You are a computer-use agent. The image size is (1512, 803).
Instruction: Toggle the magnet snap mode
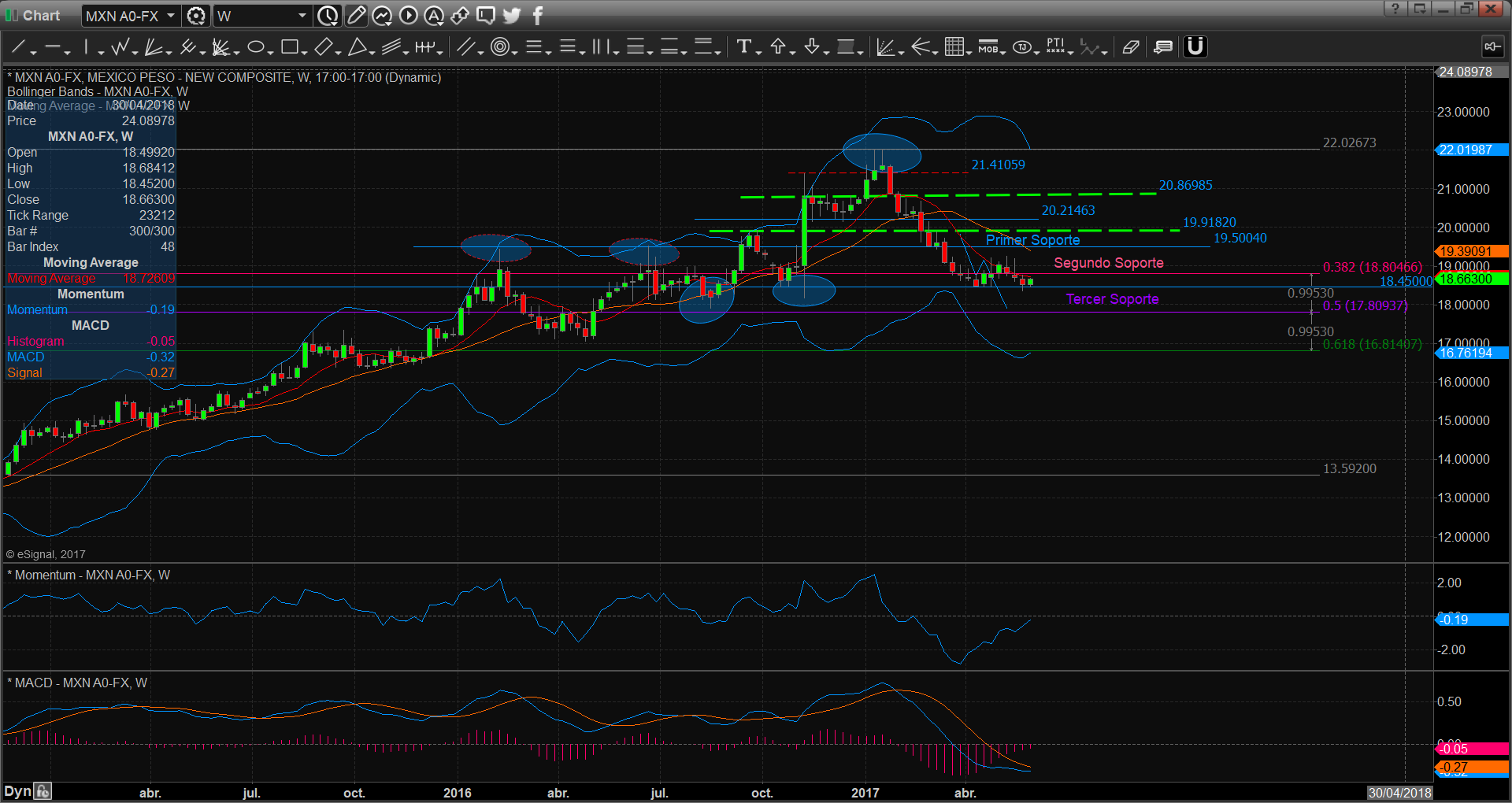coord(1195,47)
